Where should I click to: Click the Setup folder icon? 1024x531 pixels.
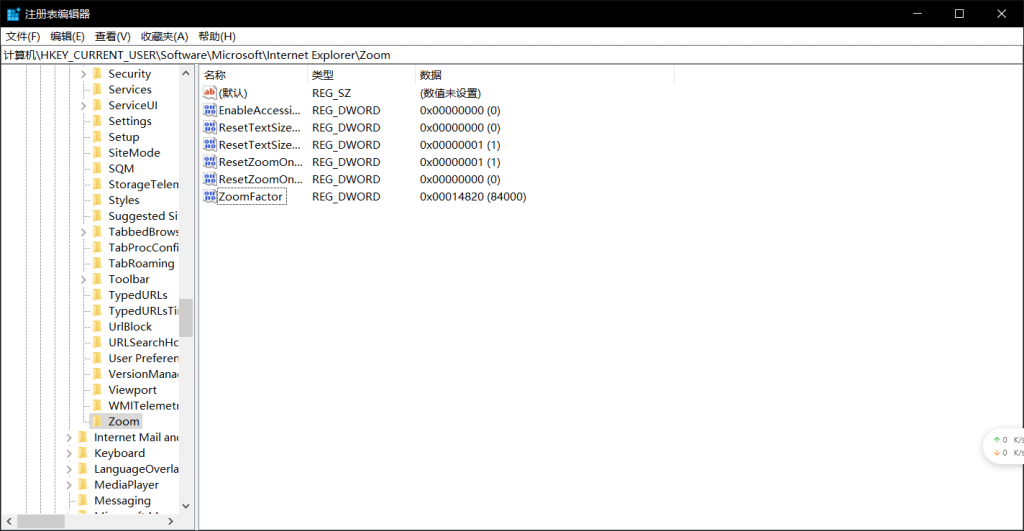[x=98, y=137]
